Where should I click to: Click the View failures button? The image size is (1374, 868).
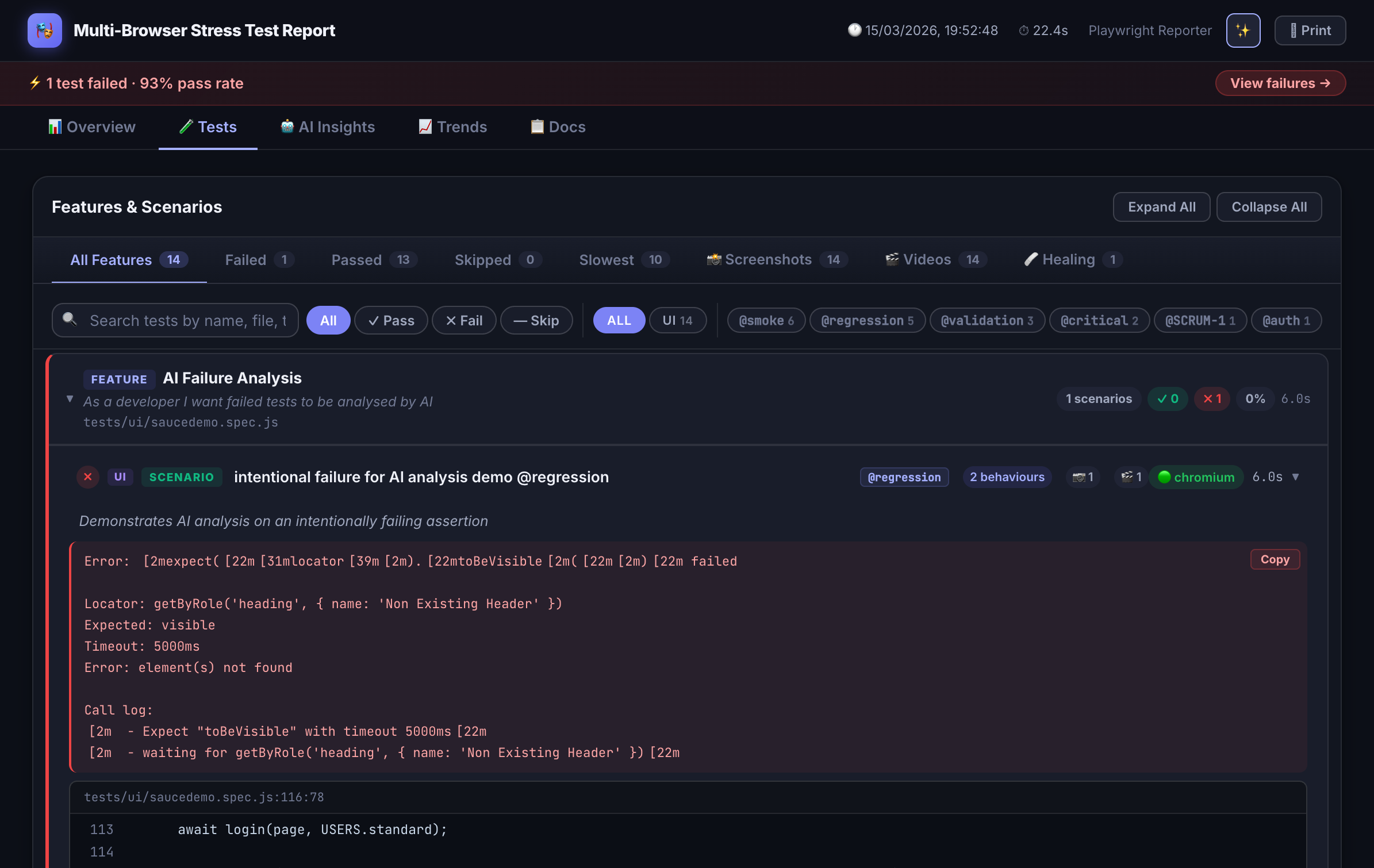(x=1280, y=83)
